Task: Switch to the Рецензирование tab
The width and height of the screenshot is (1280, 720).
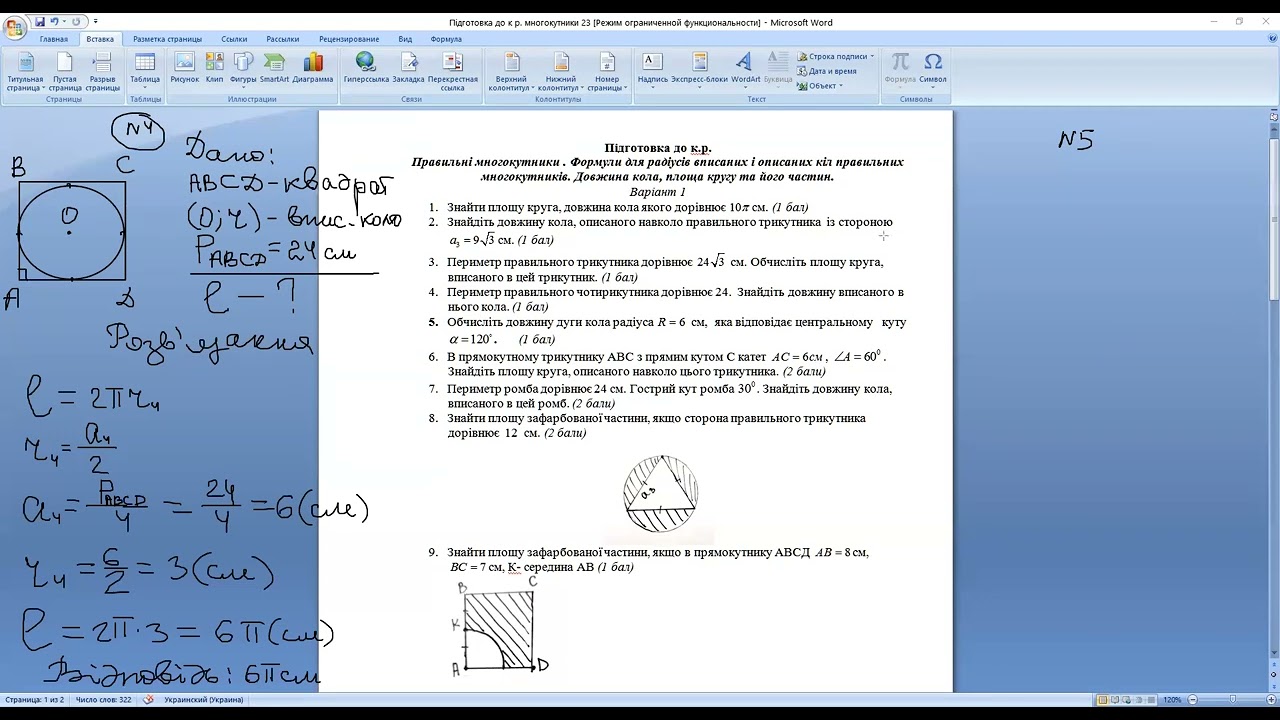Action: click(349, 39)
